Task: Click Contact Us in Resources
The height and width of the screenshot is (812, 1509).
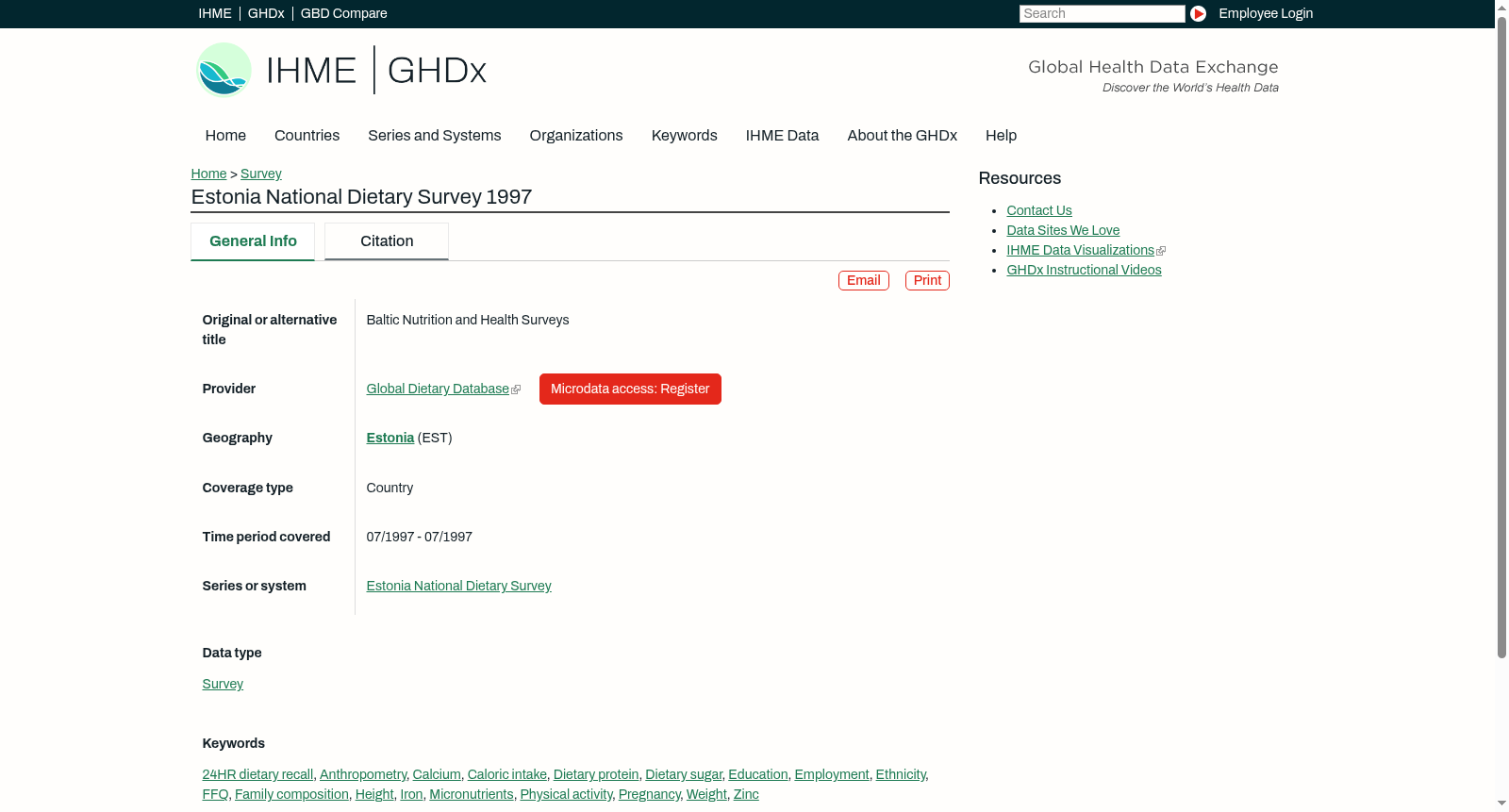Action: point(1039,211)
